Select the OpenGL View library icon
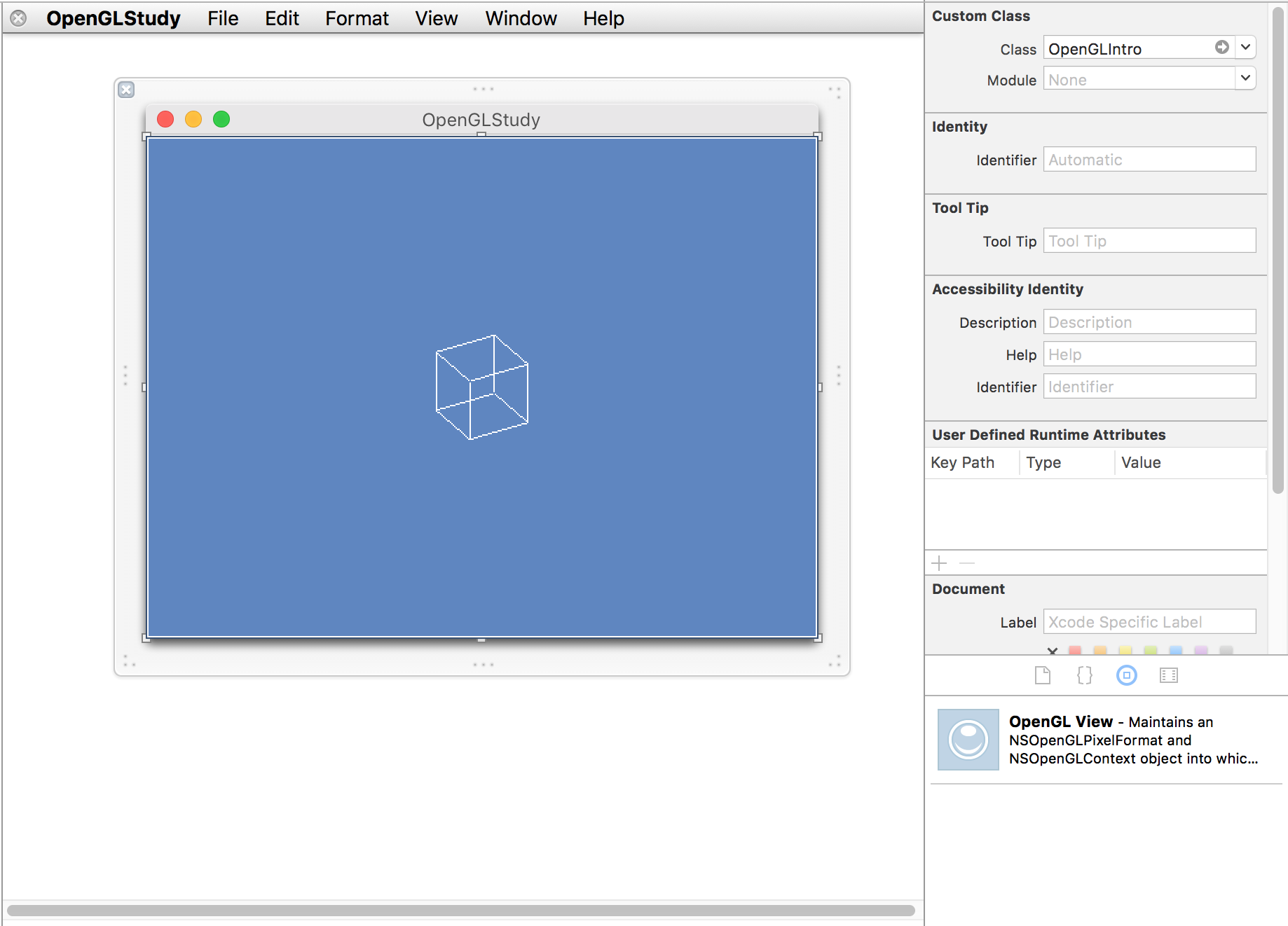 click(x=968, y=740)
